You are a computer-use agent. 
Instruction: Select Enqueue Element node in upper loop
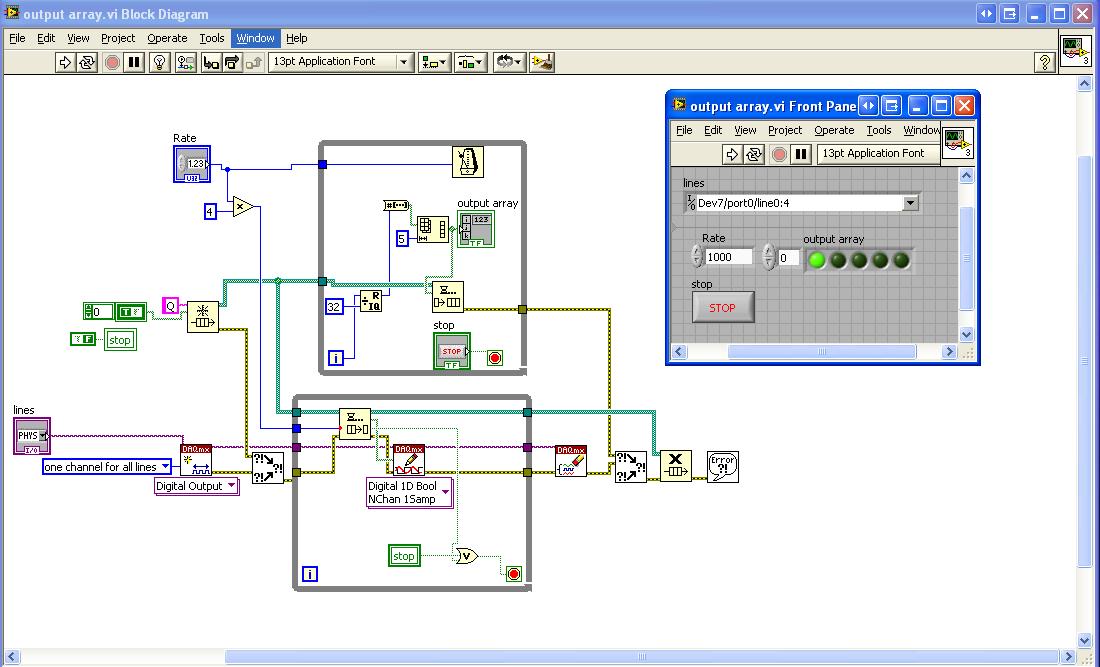[448, 297]
